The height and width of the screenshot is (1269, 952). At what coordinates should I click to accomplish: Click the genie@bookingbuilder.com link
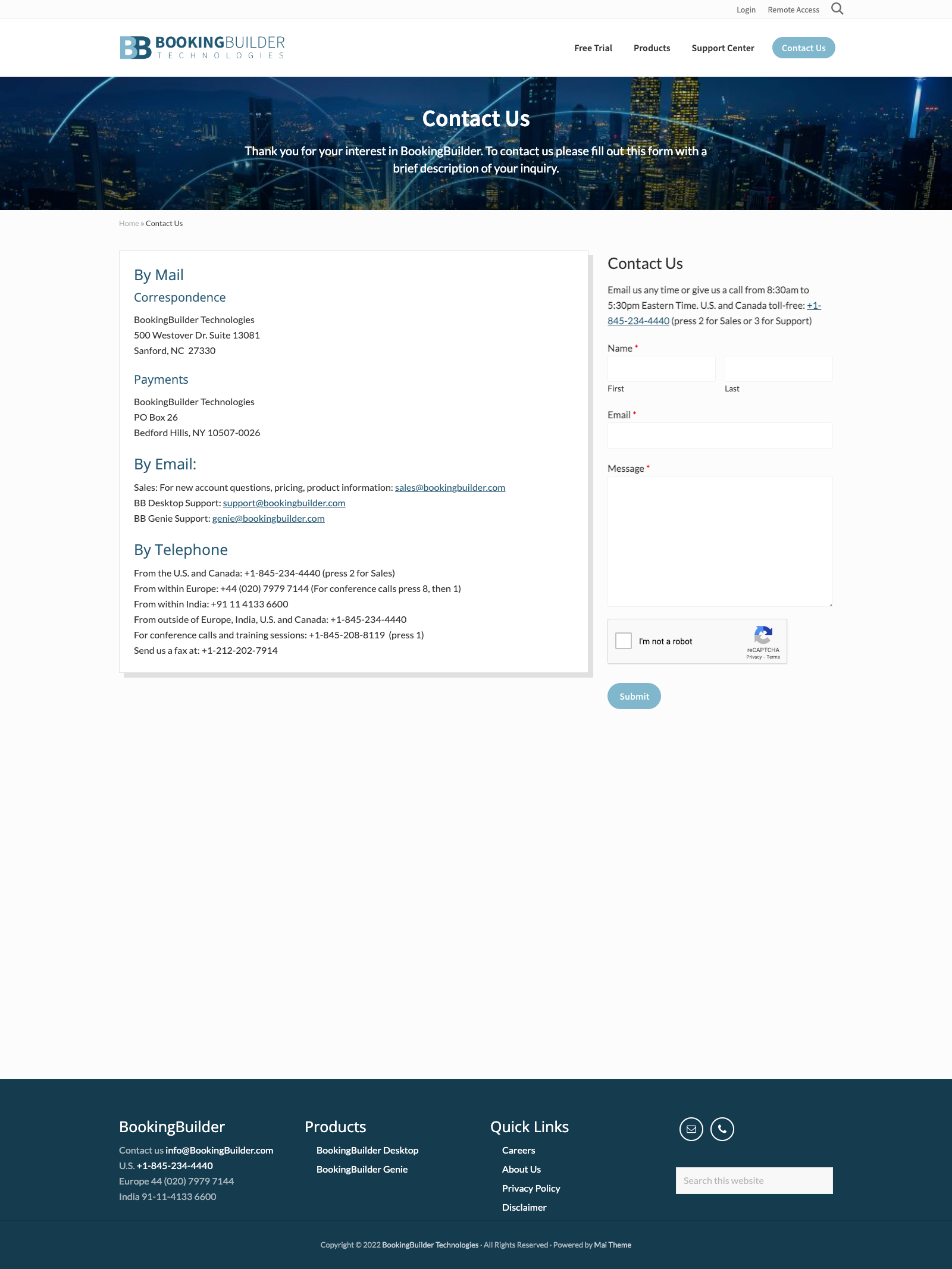click(268, 518)
